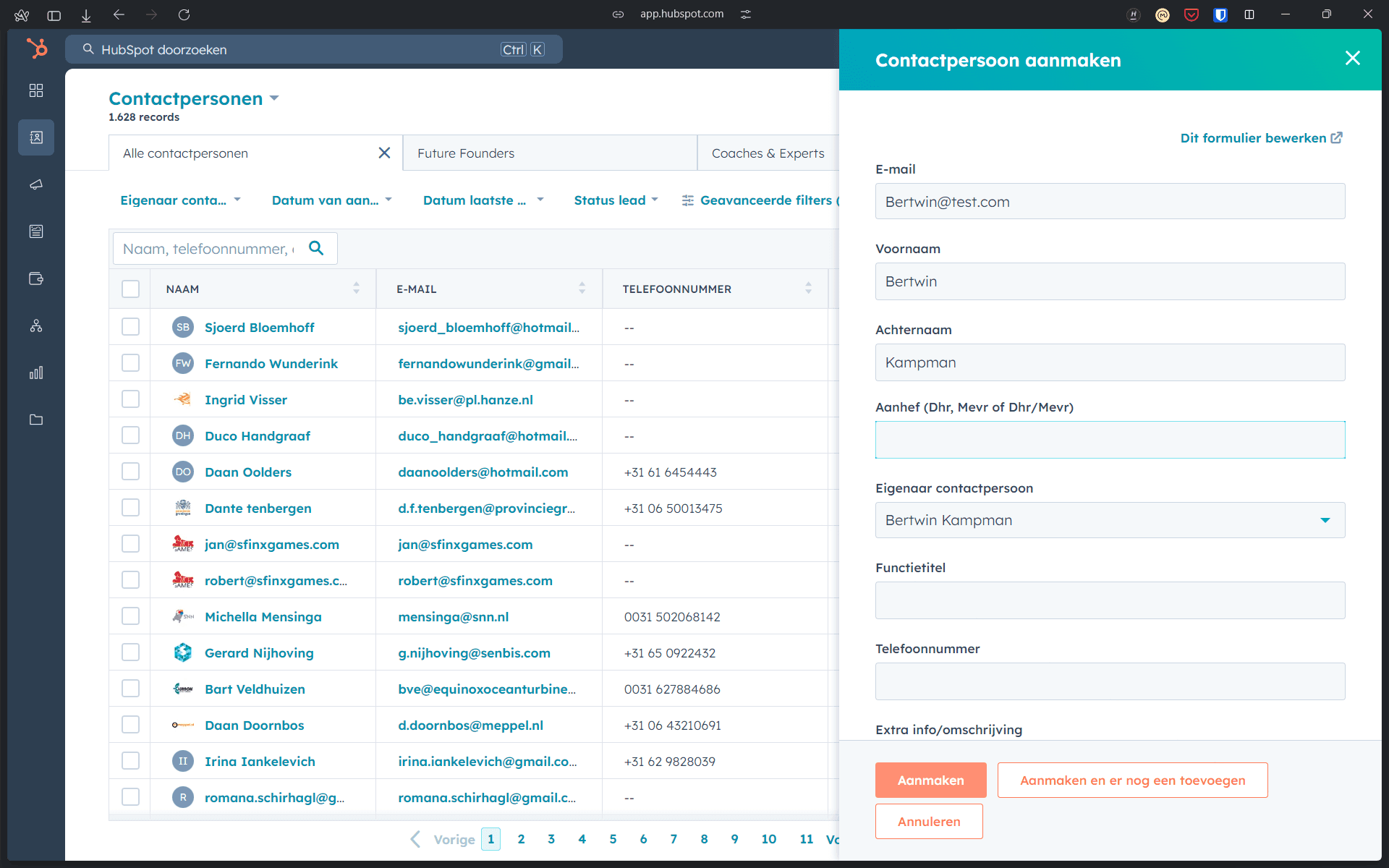Open the browser downloads icon

click(86, 14)
